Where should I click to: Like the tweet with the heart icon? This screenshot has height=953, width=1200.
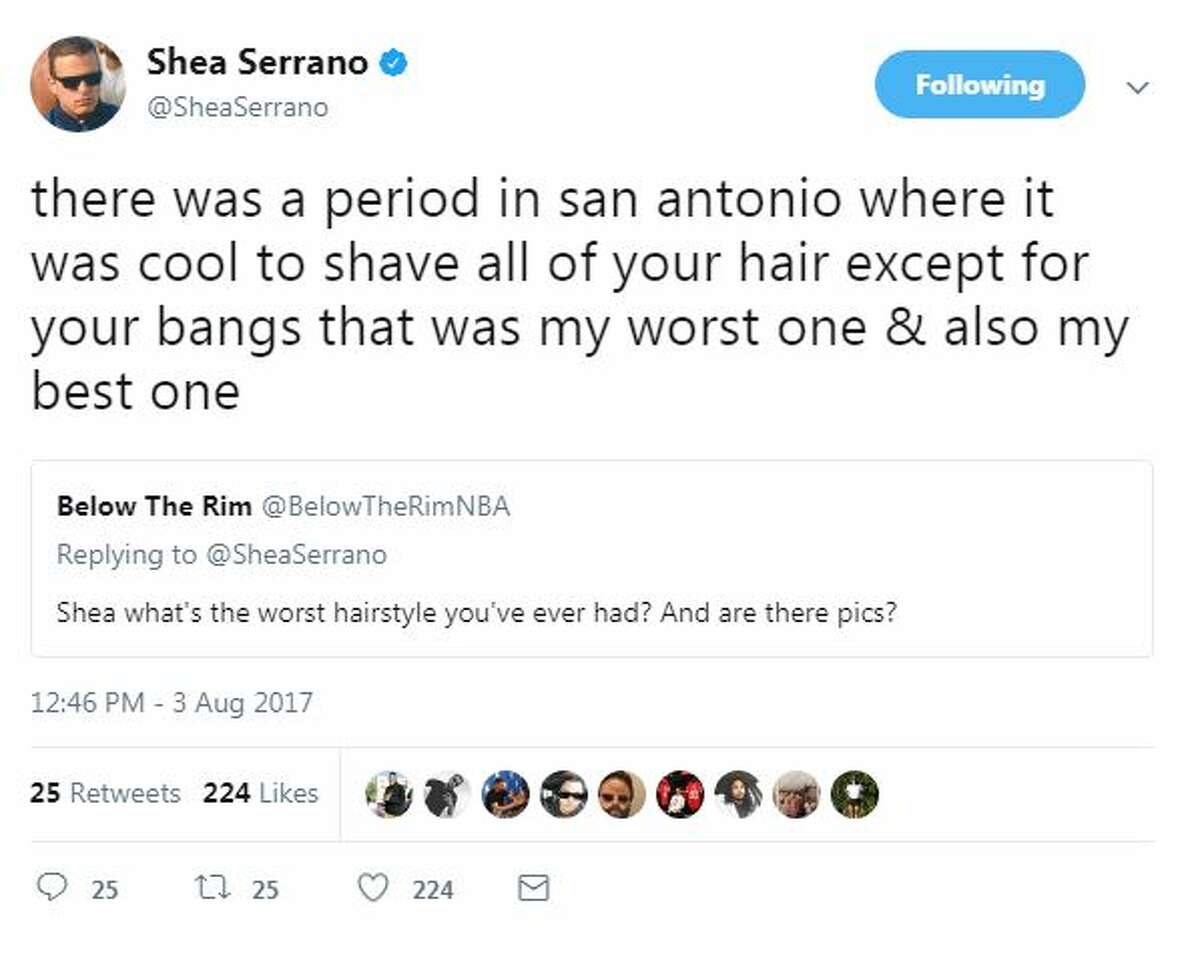(x=373, y=888)
